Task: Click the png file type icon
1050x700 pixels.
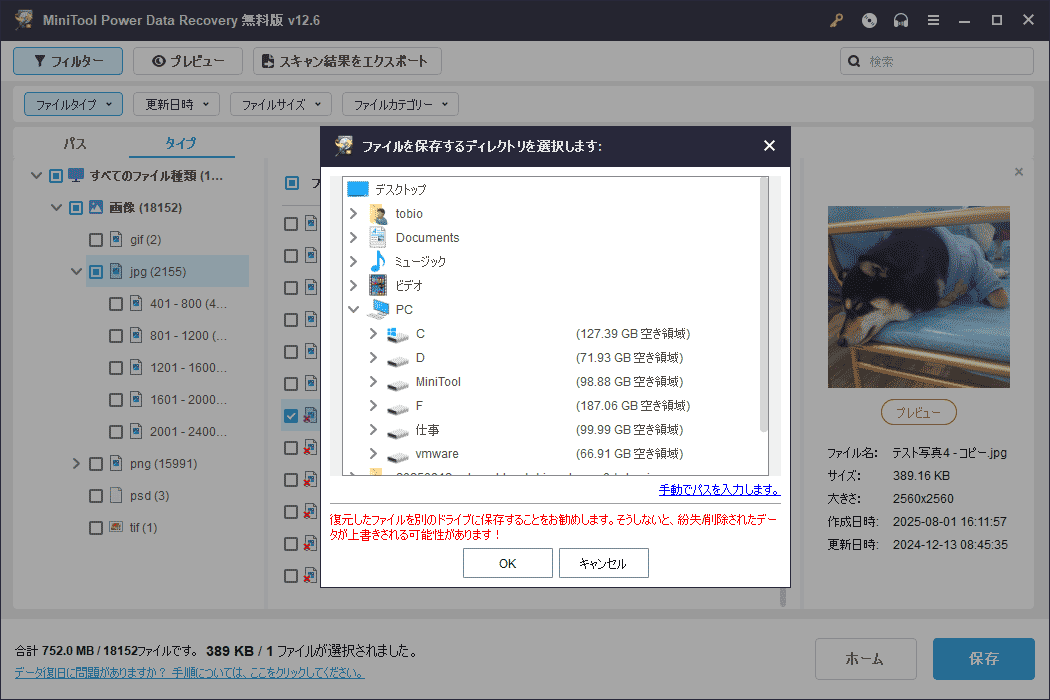Action: coord(116,464)
